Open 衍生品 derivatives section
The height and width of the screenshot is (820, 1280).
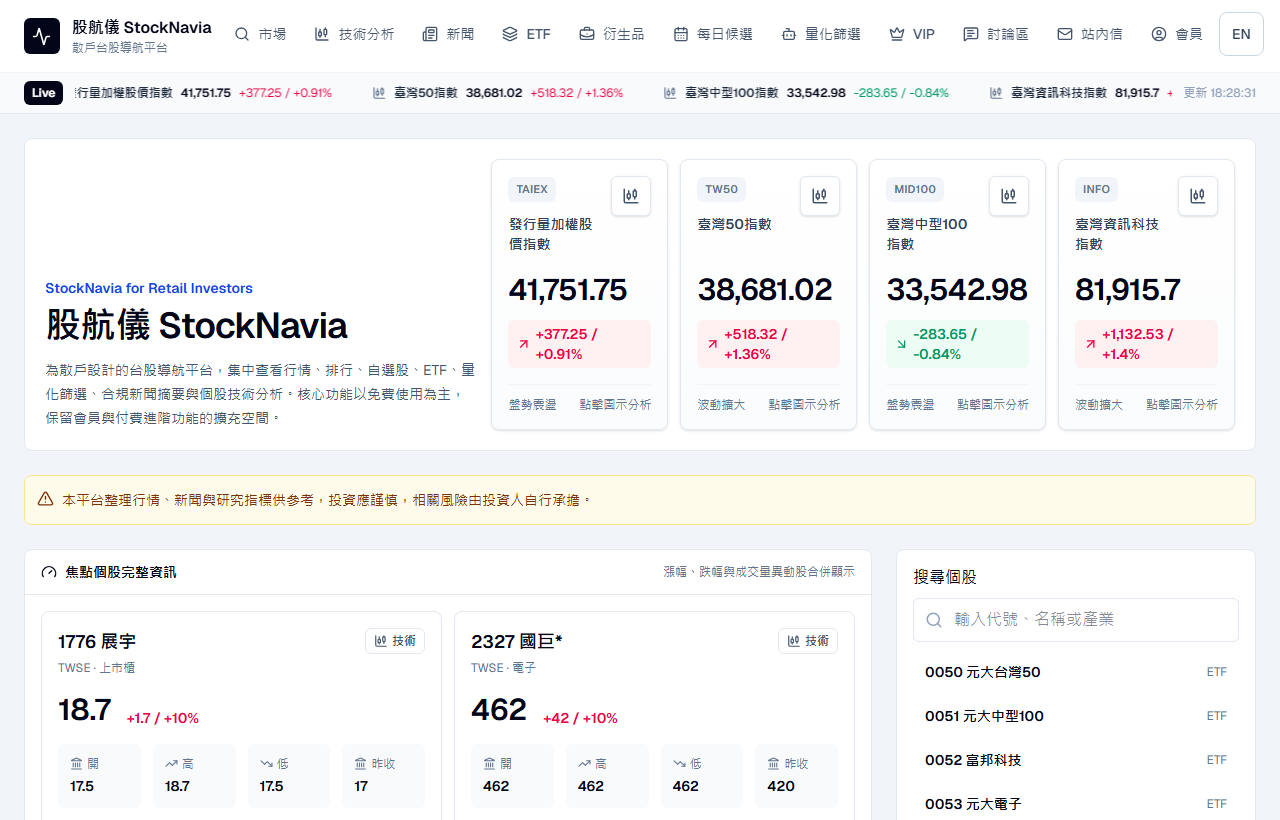pyautogui.click(x=612, y=34)
